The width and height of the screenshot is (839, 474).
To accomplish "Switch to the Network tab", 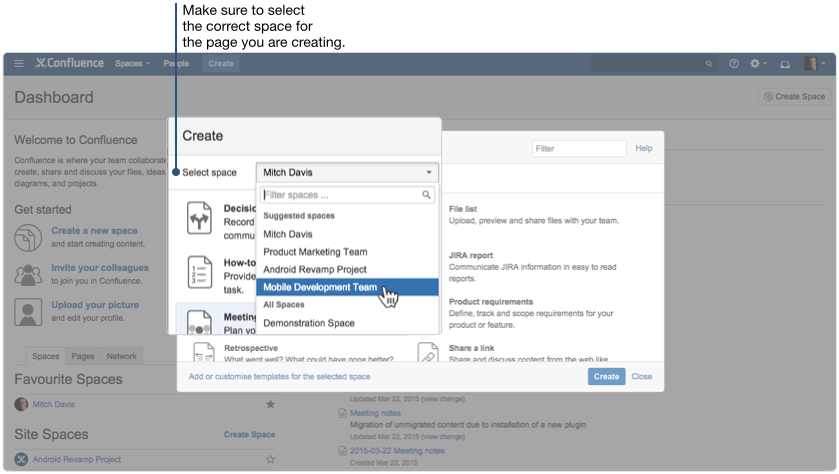I will 121,356.
